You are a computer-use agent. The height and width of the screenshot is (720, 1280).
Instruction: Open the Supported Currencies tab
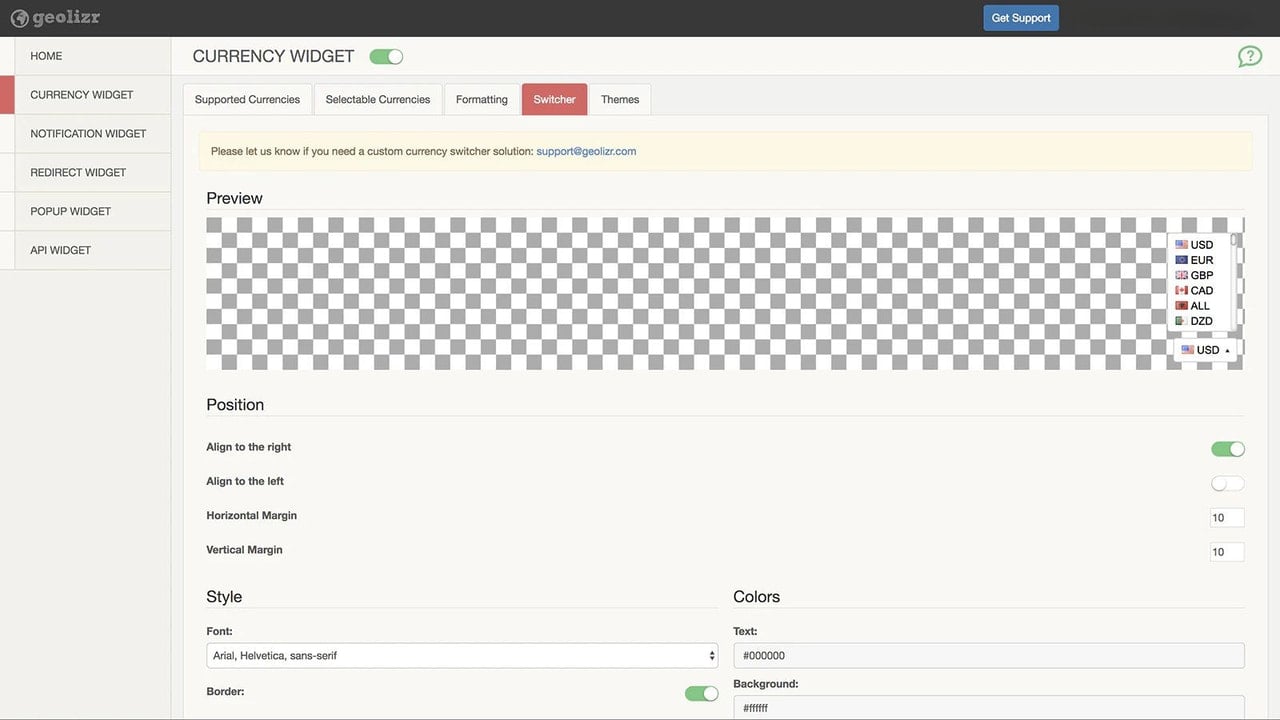coord(247,99)
